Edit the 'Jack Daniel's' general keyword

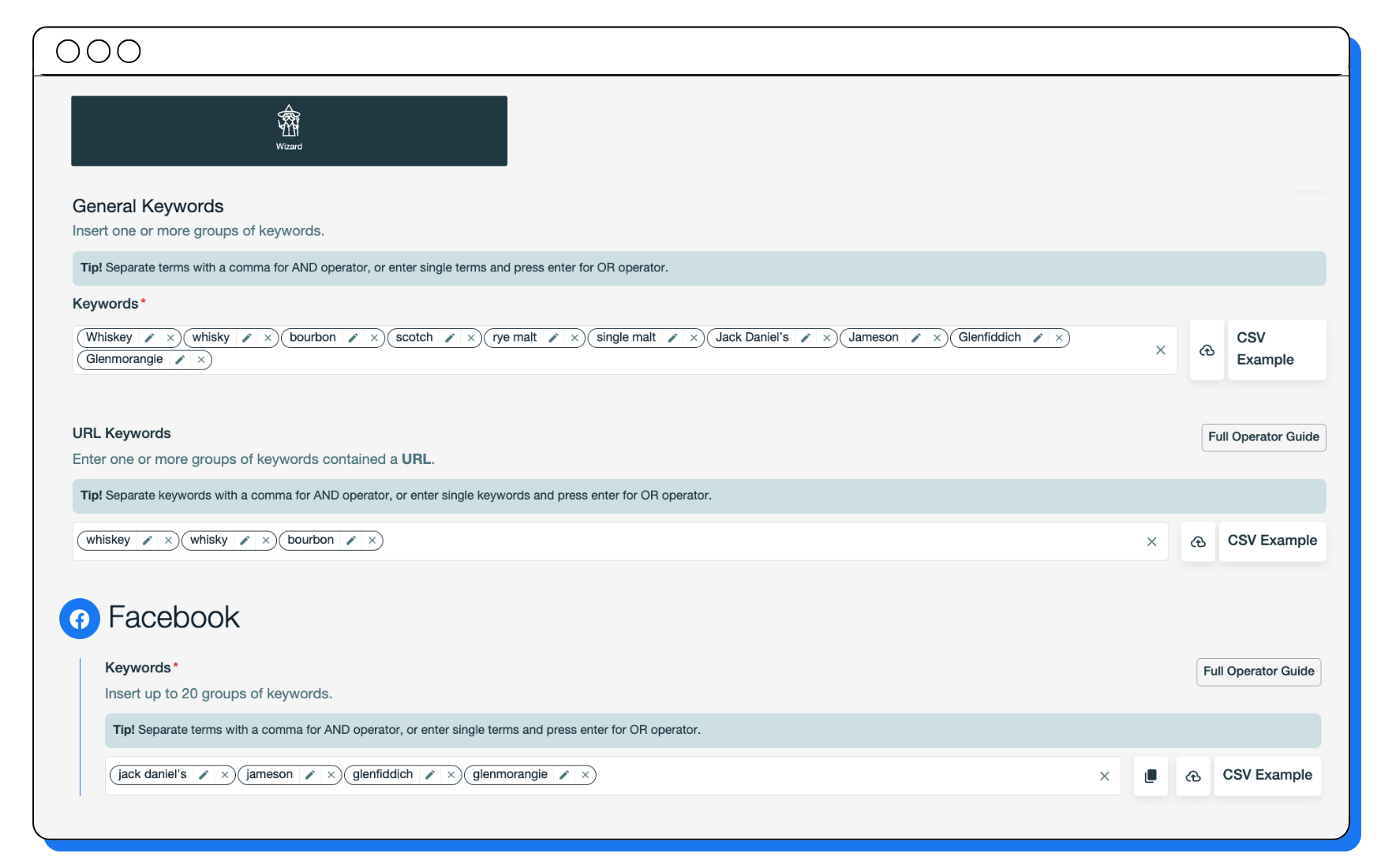click(x=806, y=338)
